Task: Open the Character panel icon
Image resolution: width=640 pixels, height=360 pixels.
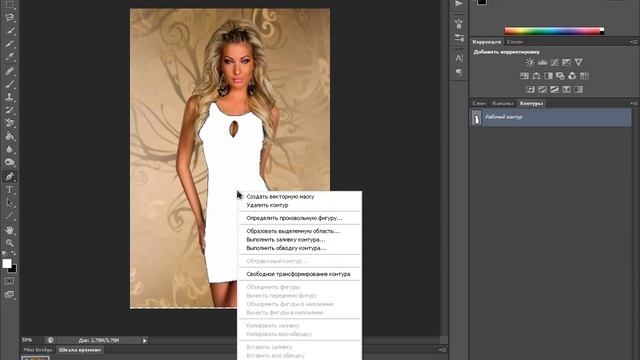Action: 459,58
